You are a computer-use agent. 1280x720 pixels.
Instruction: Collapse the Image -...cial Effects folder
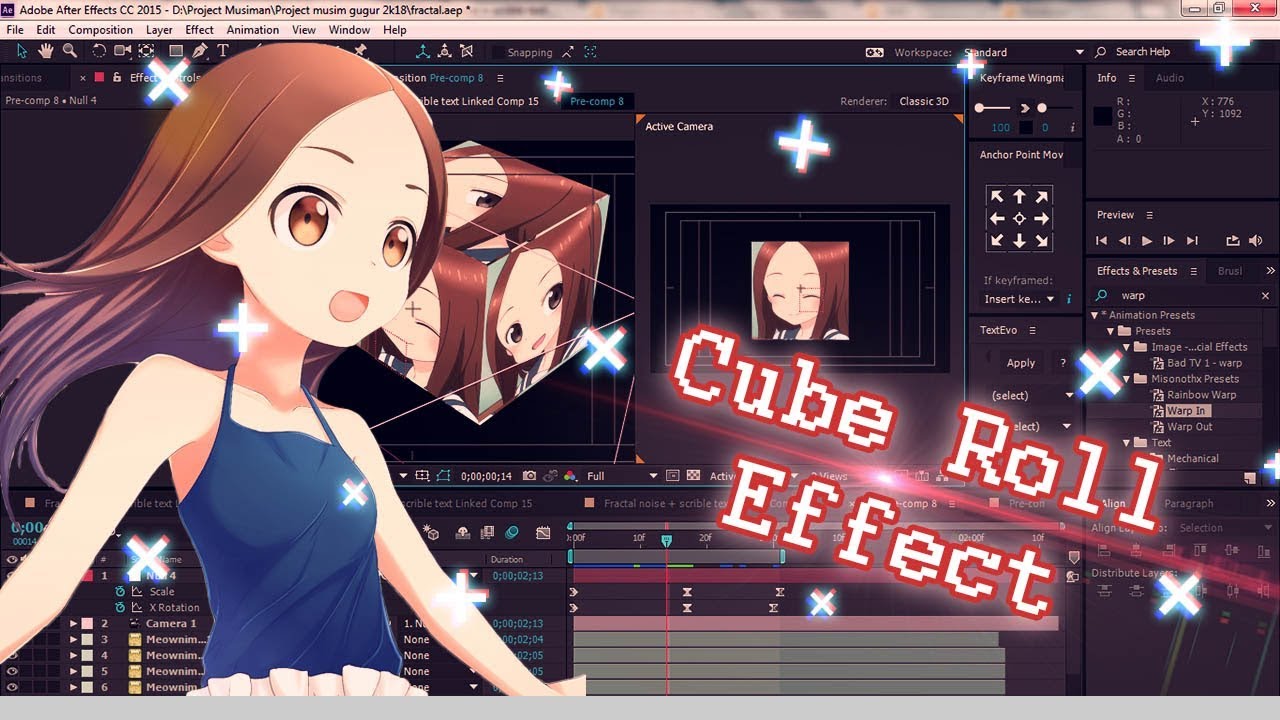coord(1127,347)
